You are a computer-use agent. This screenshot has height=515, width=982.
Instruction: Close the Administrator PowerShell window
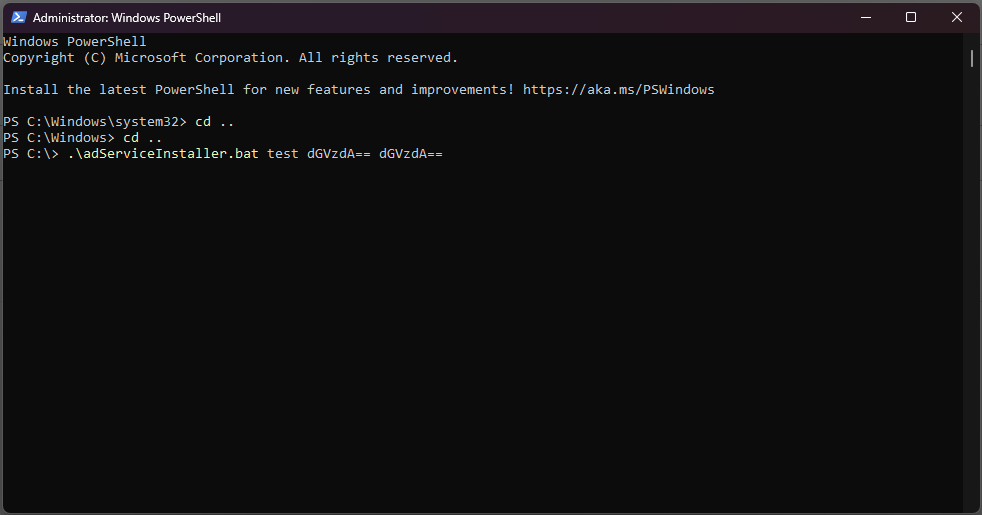[x=957, y=17]
